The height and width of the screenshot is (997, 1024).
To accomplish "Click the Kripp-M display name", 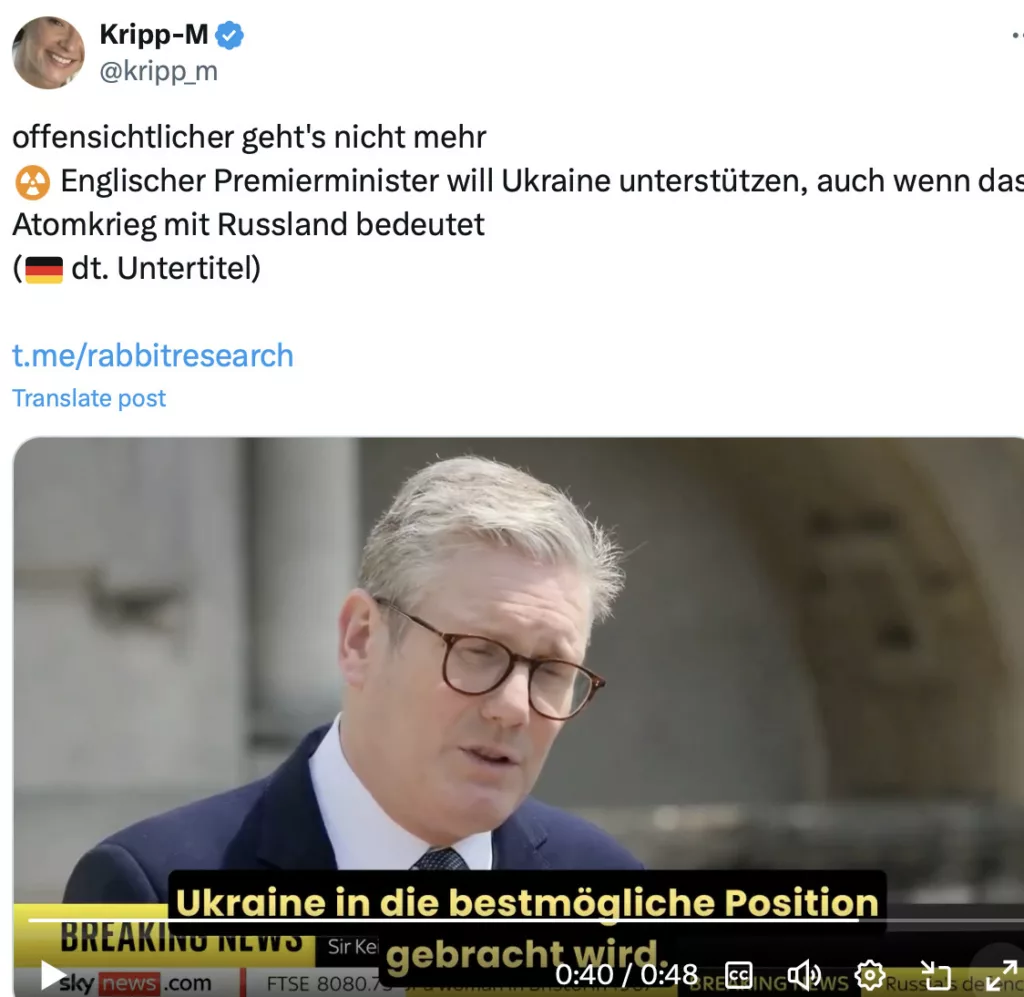I will [153, 35].
